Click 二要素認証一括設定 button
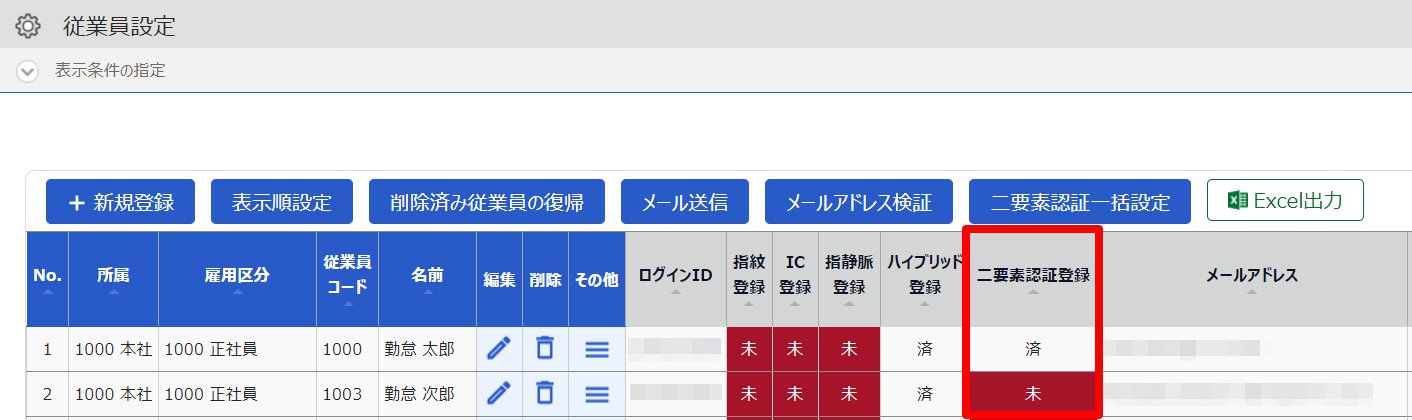 tap(1080, 202)
